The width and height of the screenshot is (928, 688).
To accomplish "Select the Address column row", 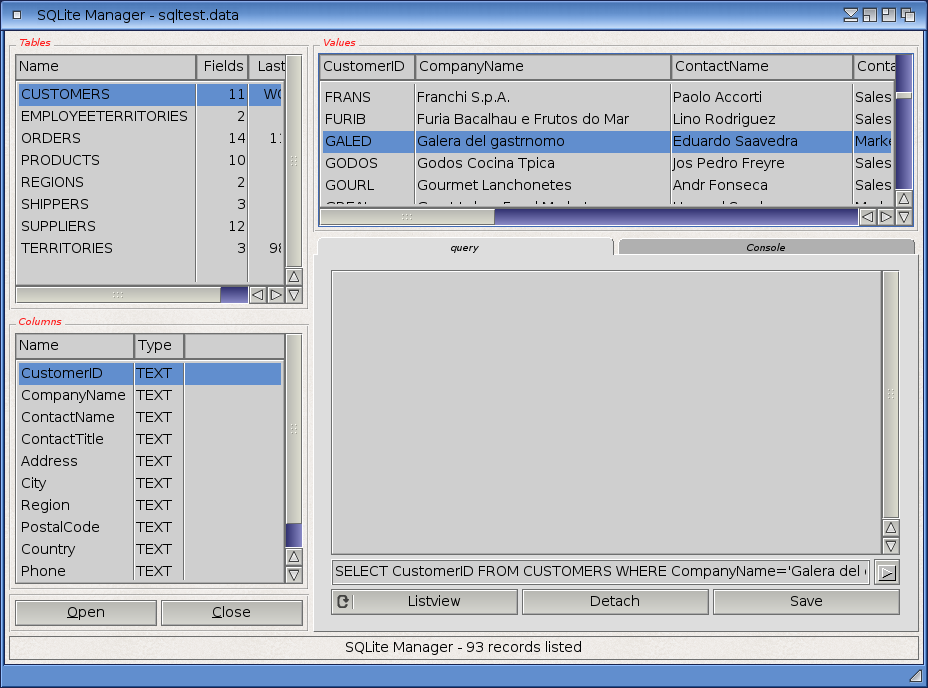I will (x=149, y=461).
